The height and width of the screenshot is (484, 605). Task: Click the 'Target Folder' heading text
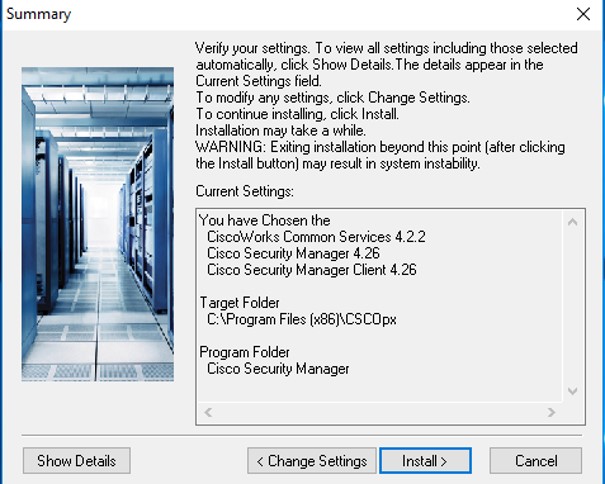239,303
